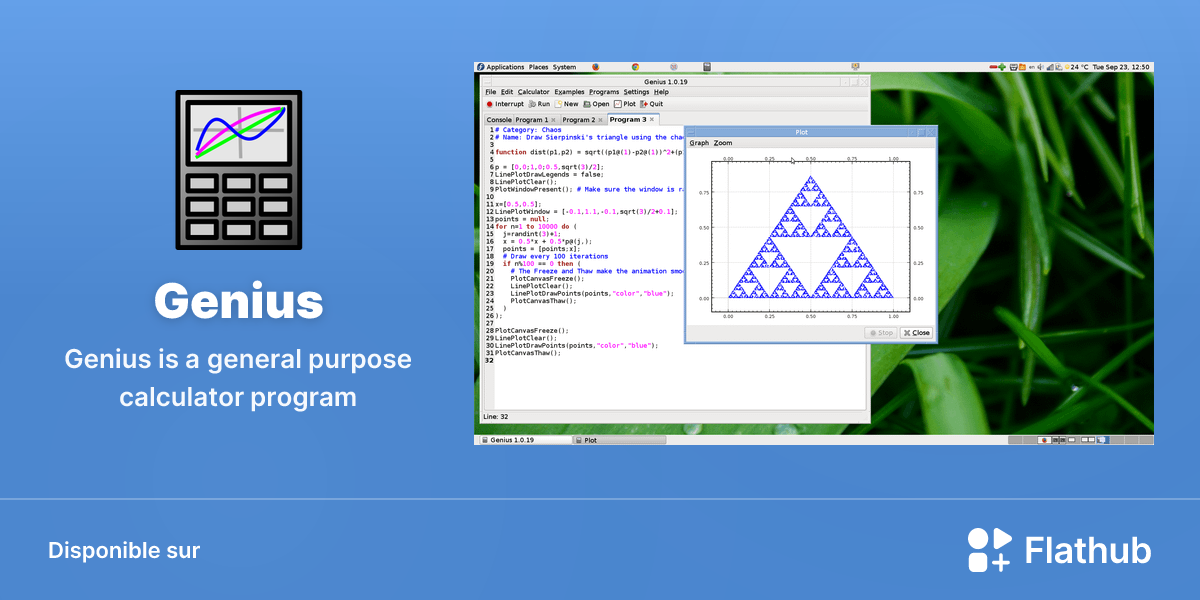Click the Plot taskbar entry

tap(621, 440)
